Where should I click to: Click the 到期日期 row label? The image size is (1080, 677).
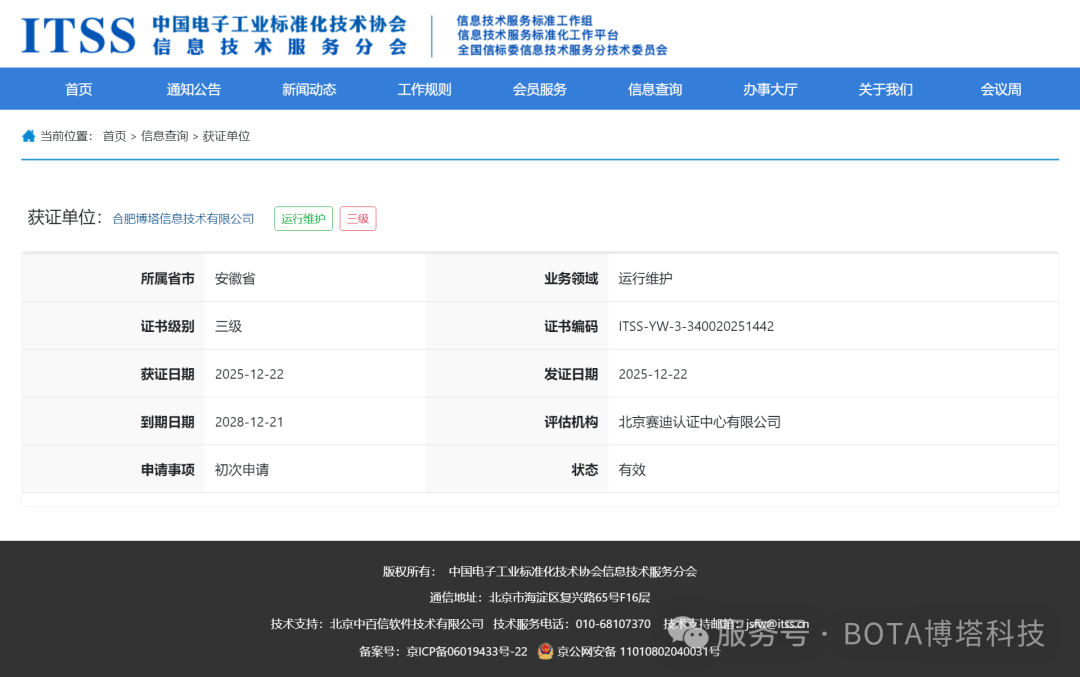click(167, 422)
